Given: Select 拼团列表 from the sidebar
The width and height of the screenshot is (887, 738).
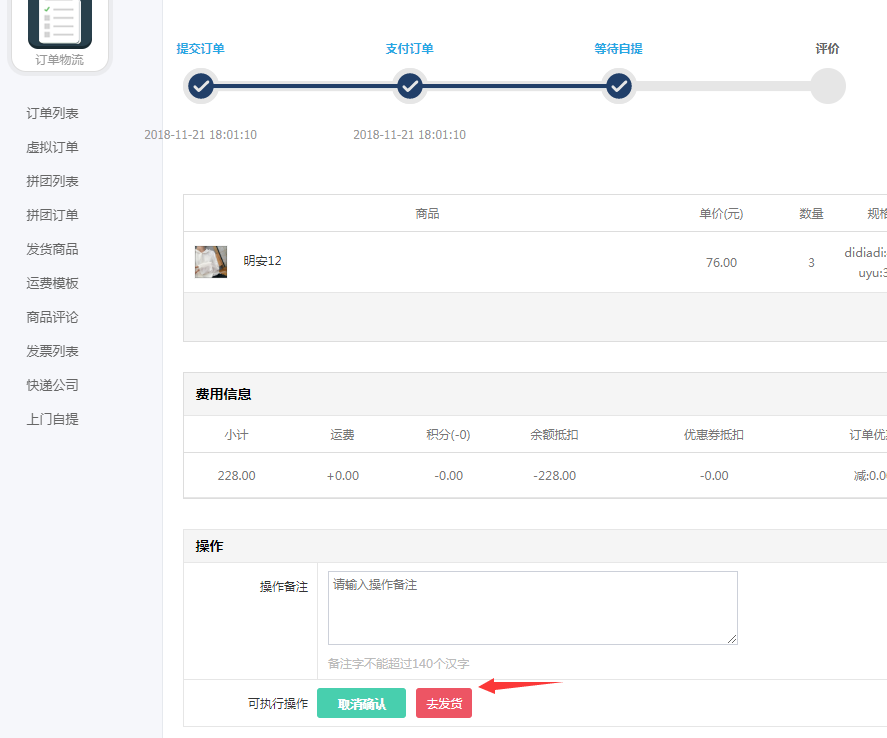Looking at the screenshot, I should (x=52, y=181).
